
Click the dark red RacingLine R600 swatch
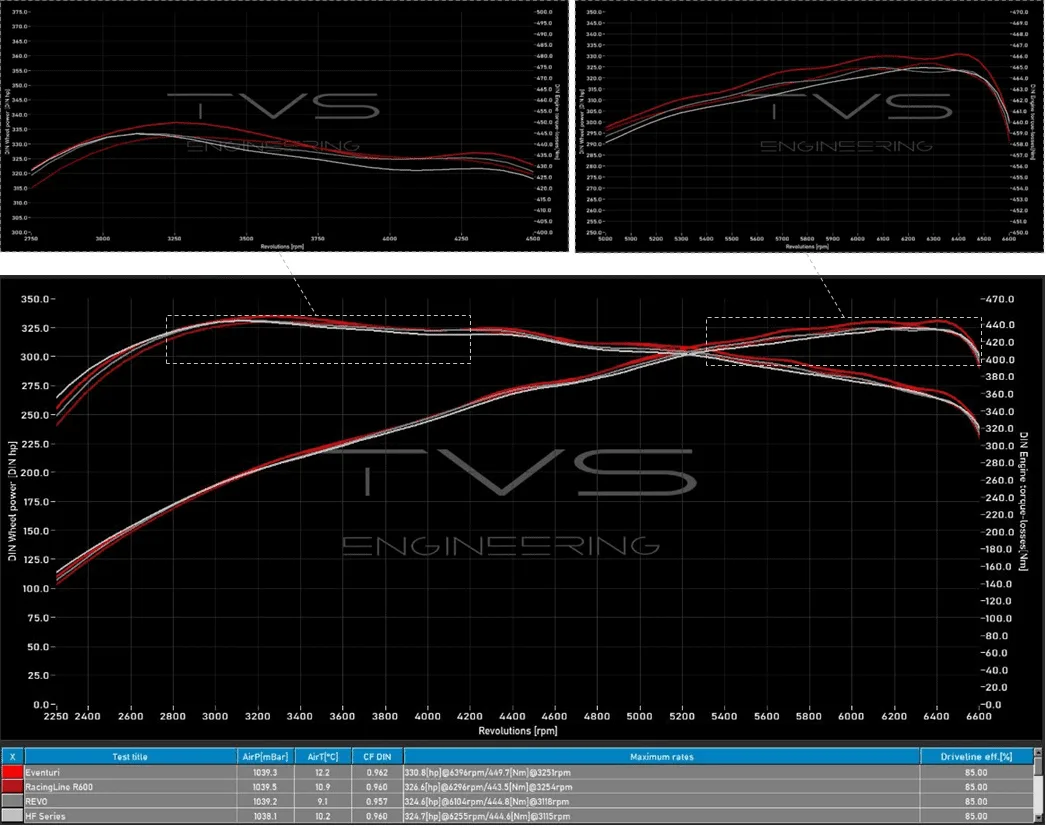13,787
